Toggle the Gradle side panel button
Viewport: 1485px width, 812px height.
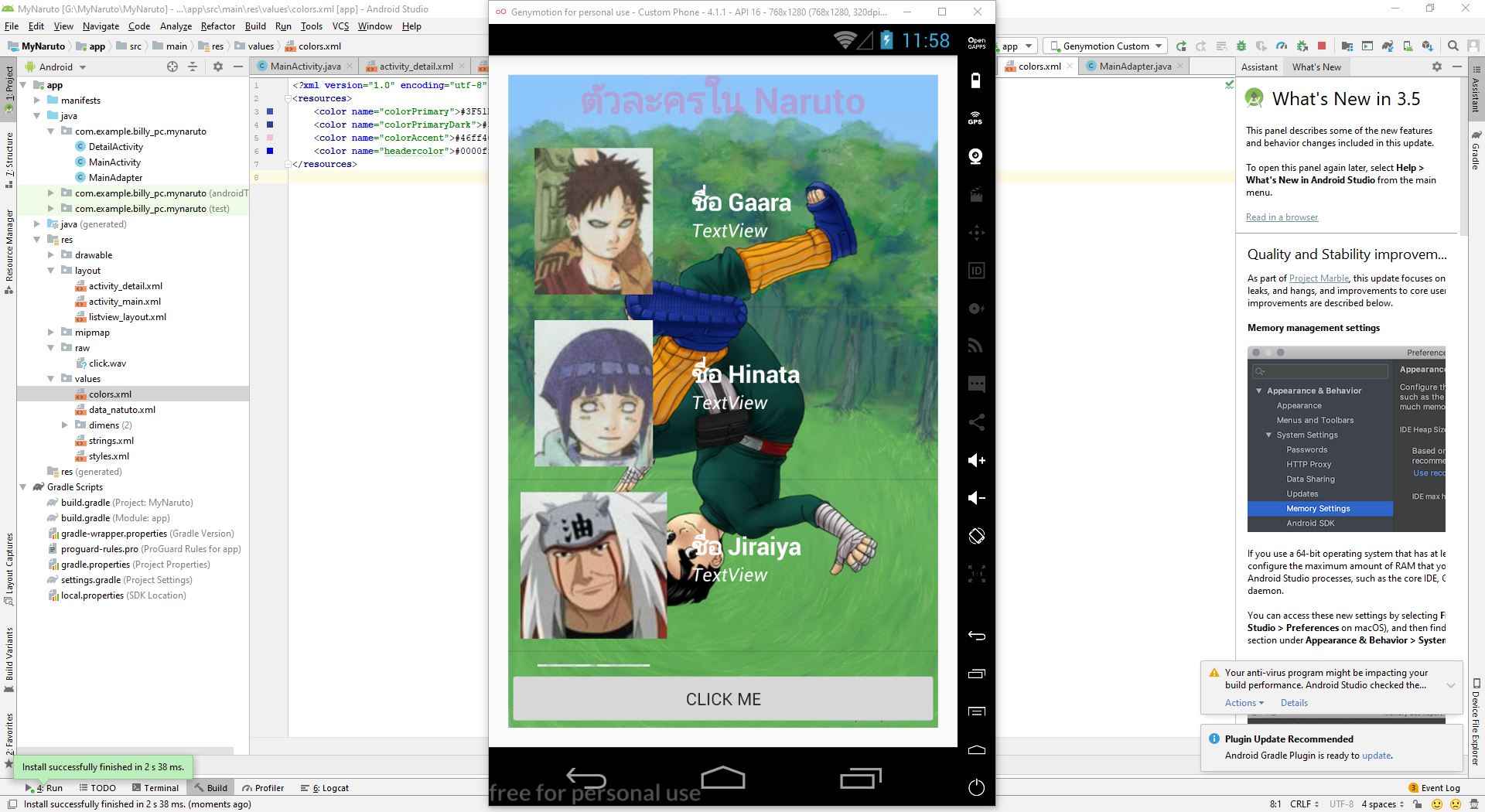tap(1476, 151)
